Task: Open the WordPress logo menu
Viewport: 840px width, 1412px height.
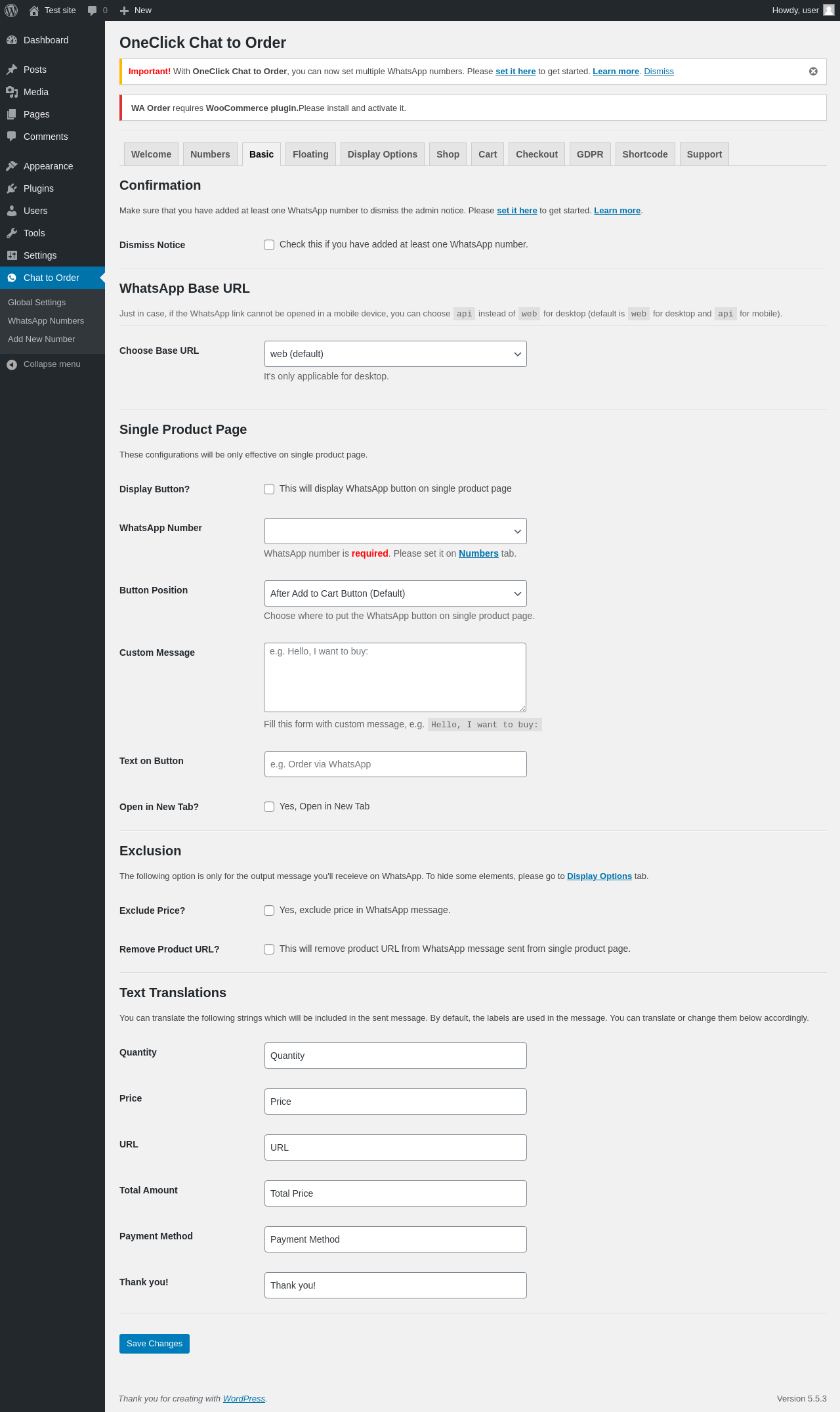Action: (11, 11)
